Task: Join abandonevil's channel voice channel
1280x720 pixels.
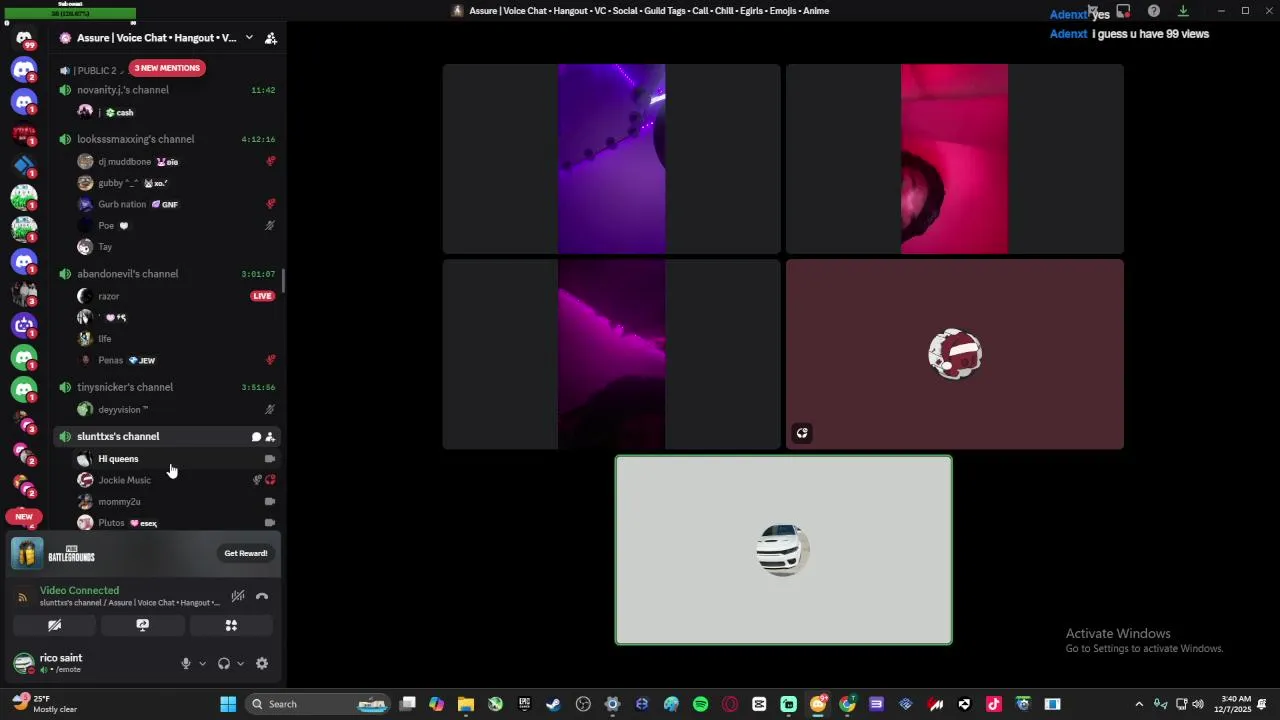Action: click(x=165, y=274)
